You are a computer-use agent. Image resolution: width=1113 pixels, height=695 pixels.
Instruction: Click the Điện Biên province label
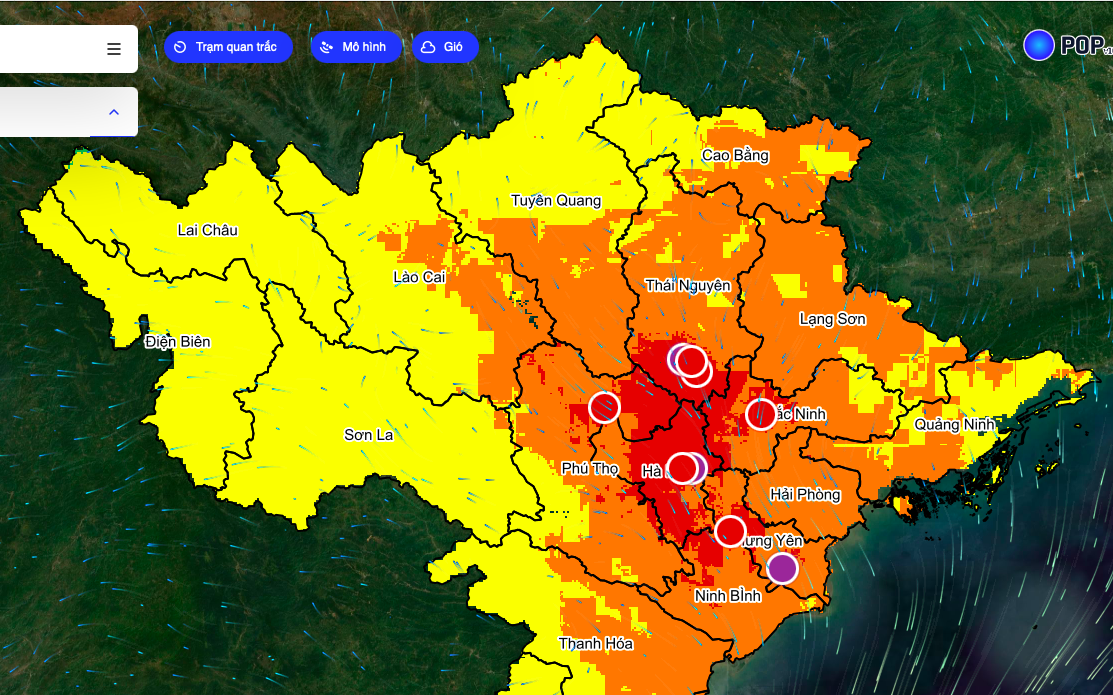pos(177,342)
